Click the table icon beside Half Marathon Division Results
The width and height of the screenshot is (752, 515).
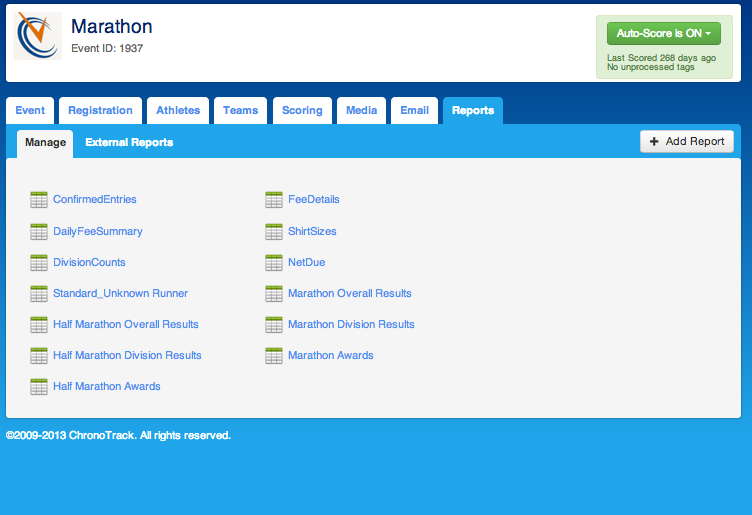[39, 355]
